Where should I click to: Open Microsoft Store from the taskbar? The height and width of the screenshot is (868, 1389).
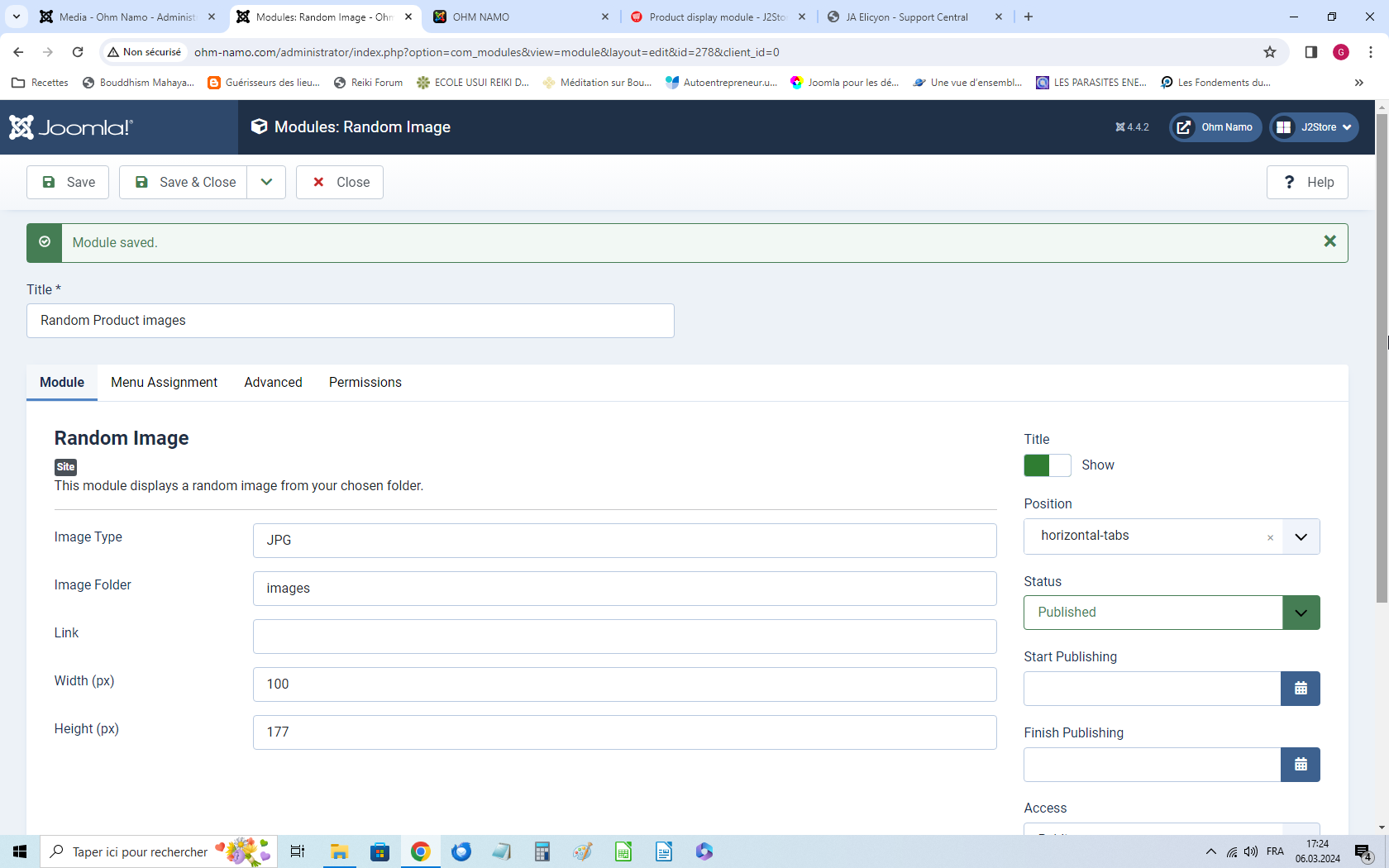point(379,851)
